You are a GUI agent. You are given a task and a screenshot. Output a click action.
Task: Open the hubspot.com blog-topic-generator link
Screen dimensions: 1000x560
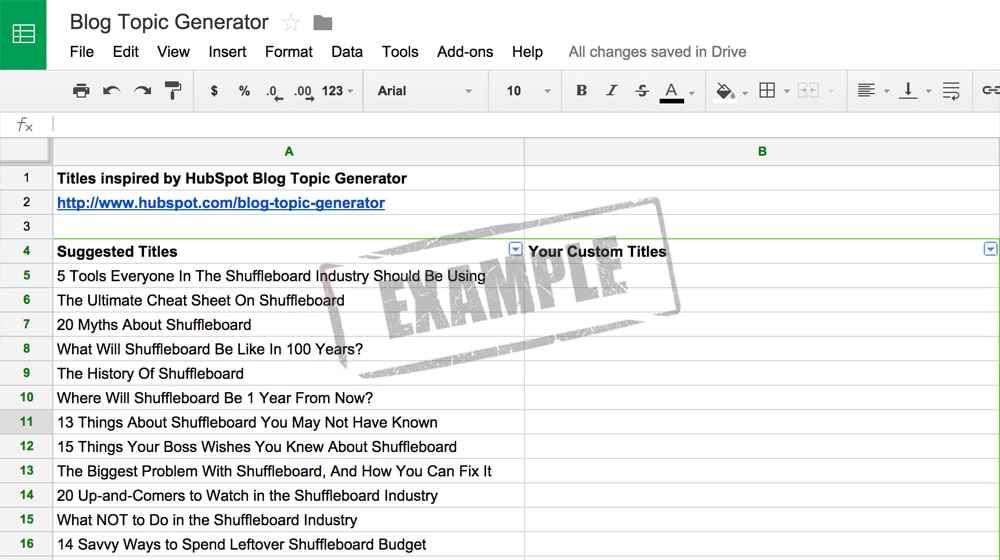221,203
